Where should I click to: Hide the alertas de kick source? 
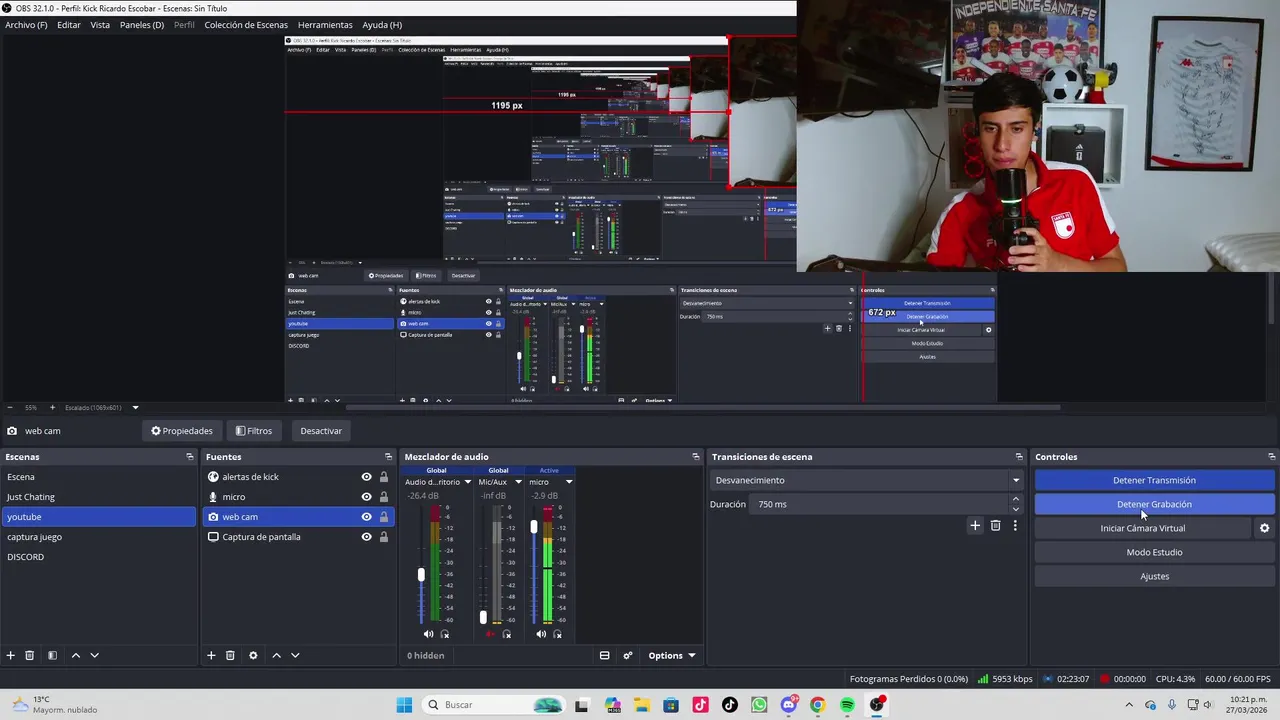click(x=366, y=477)
